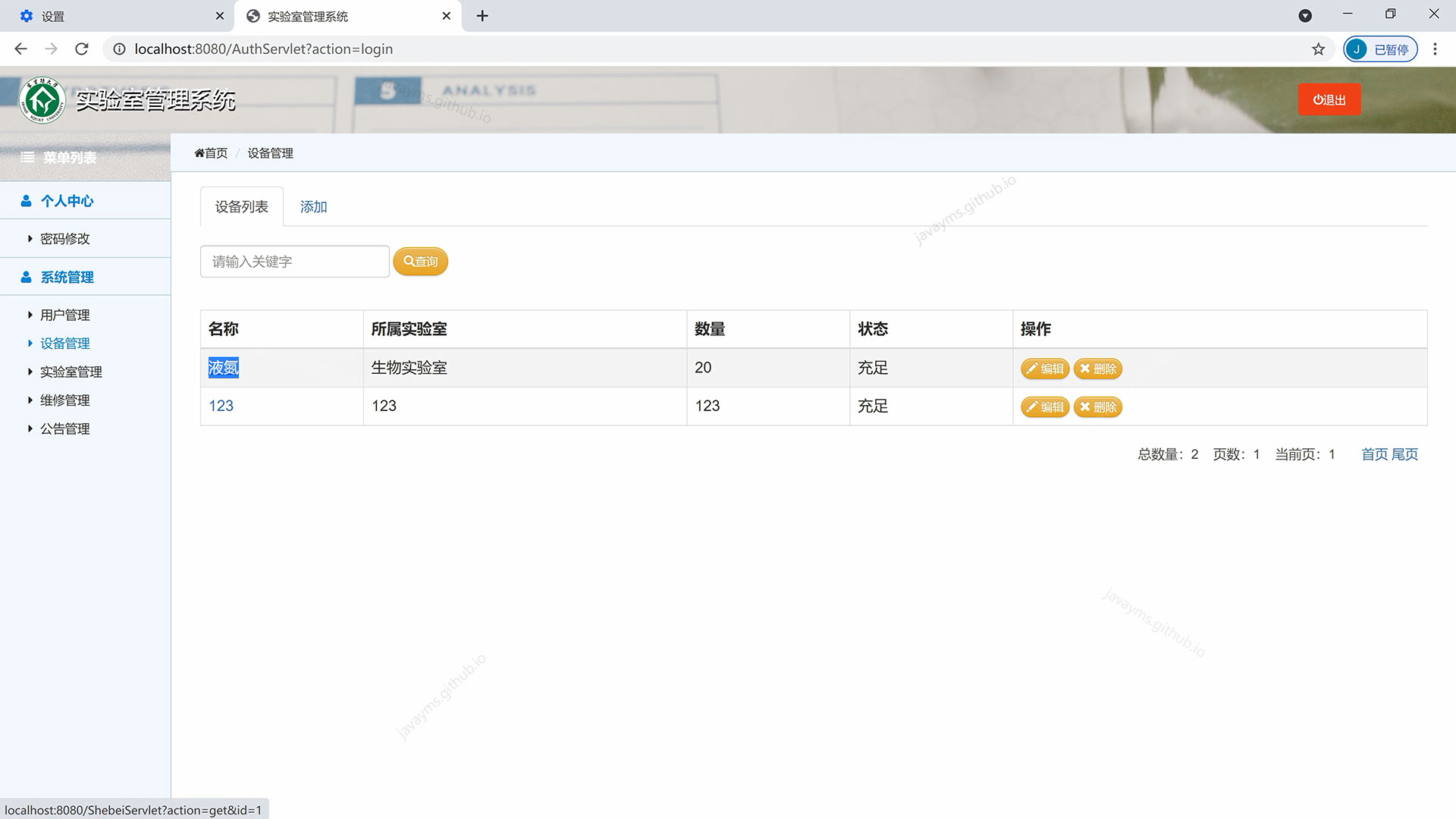Open the 液氮 device detail link

pos(223,368)
